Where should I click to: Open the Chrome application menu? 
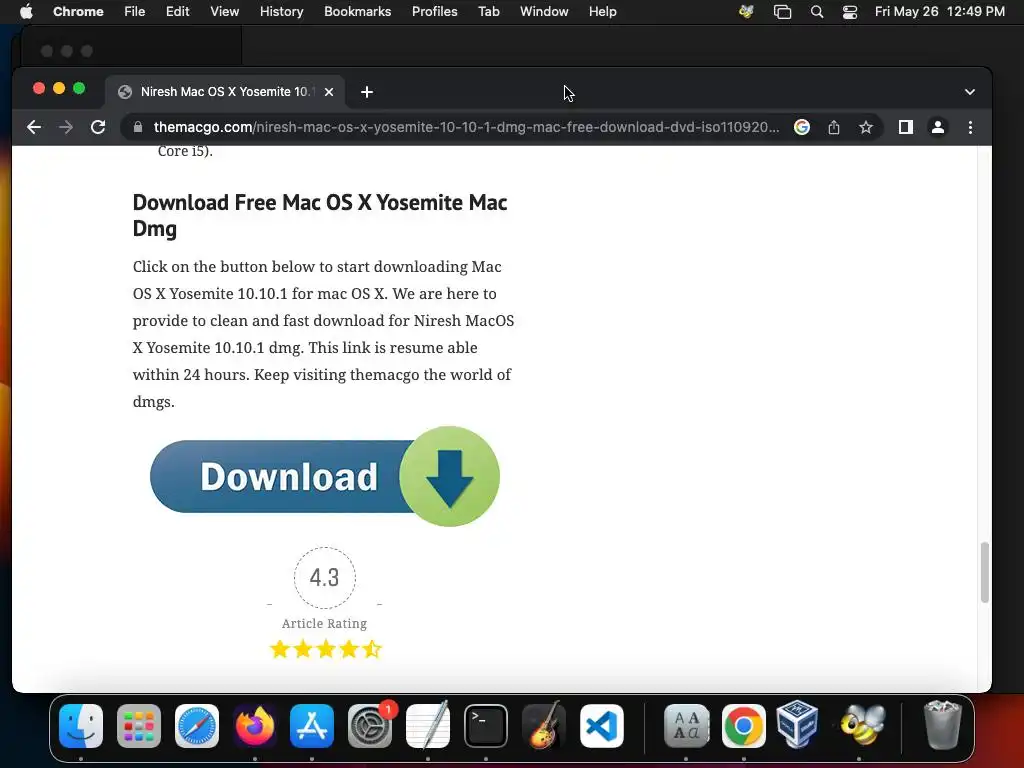(78, 12)
